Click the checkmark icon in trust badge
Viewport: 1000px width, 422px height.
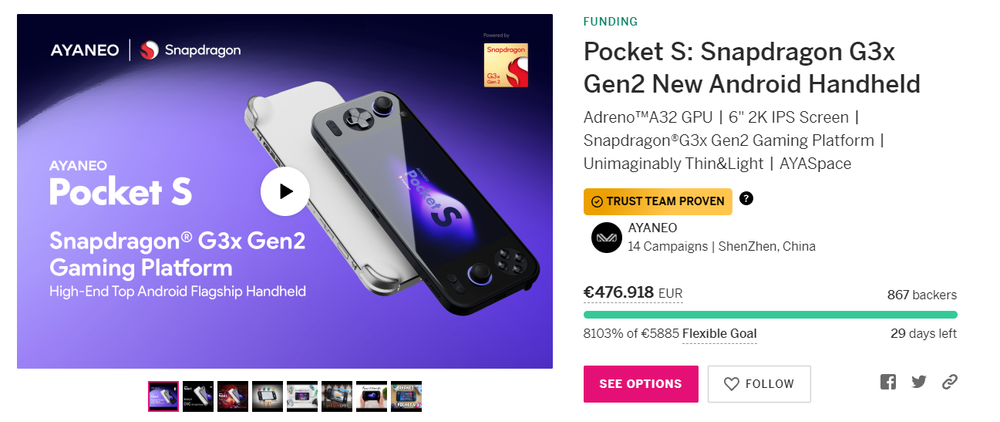coord(597,202)
